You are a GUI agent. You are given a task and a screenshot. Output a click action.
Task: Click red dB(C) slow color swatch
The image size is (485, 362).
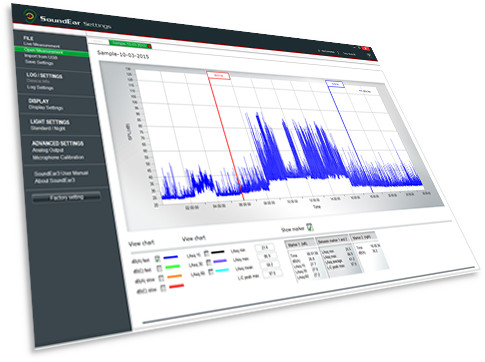[x=177, y=286]
